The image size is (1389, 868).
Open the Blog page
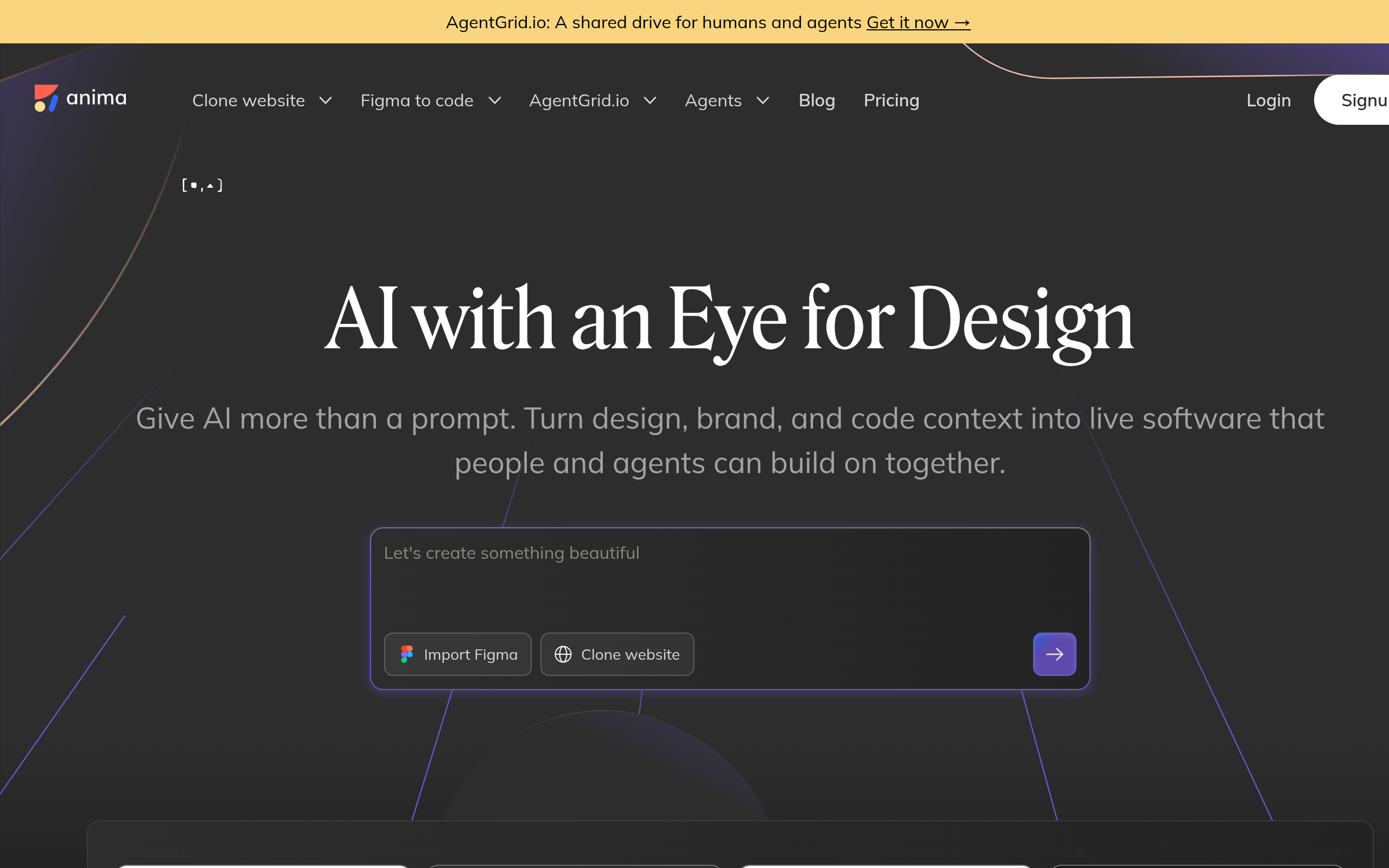point(817,100)
